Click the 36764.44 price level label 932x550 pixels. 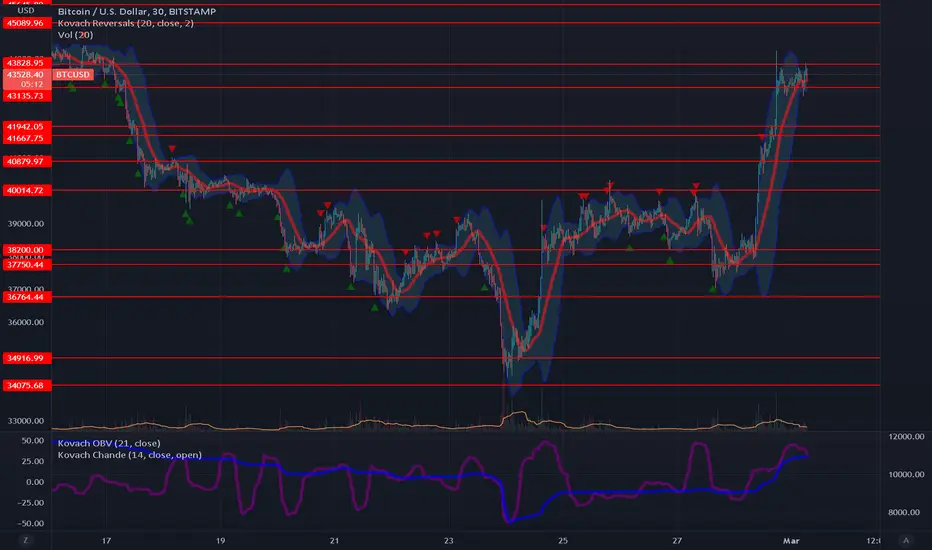click(x=27, y=297)
